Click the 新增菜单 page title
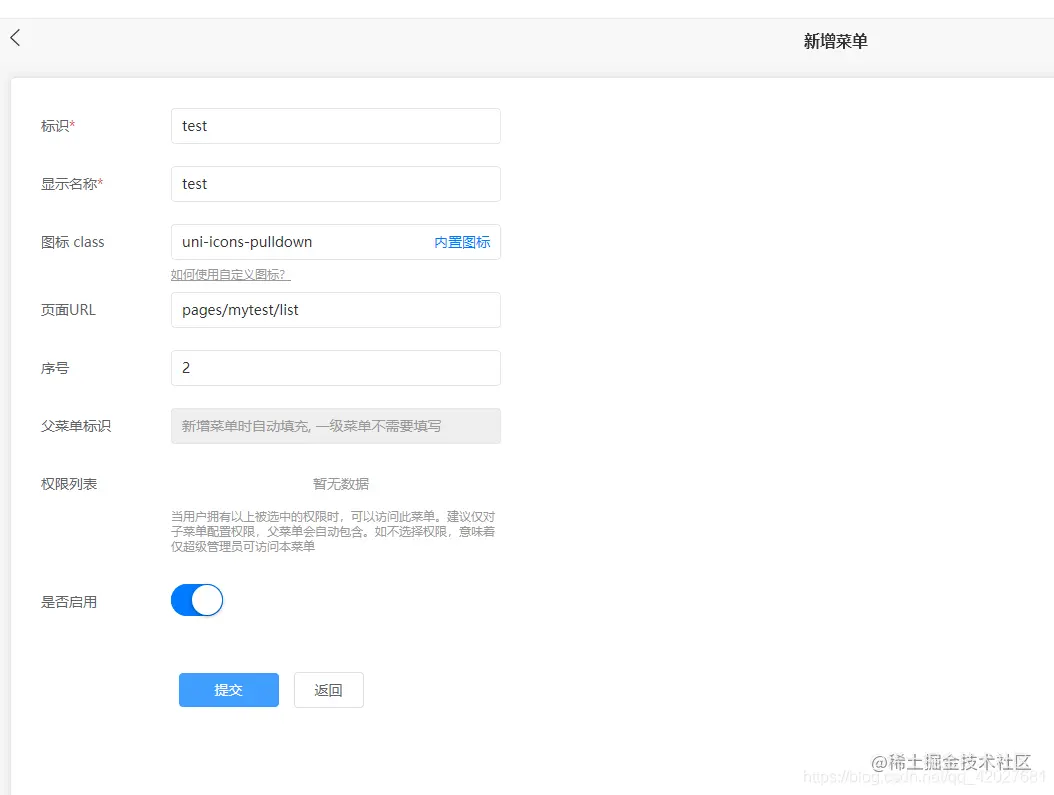The width and height of the screenshot is (1054, 795). click(x=835, y=41)
